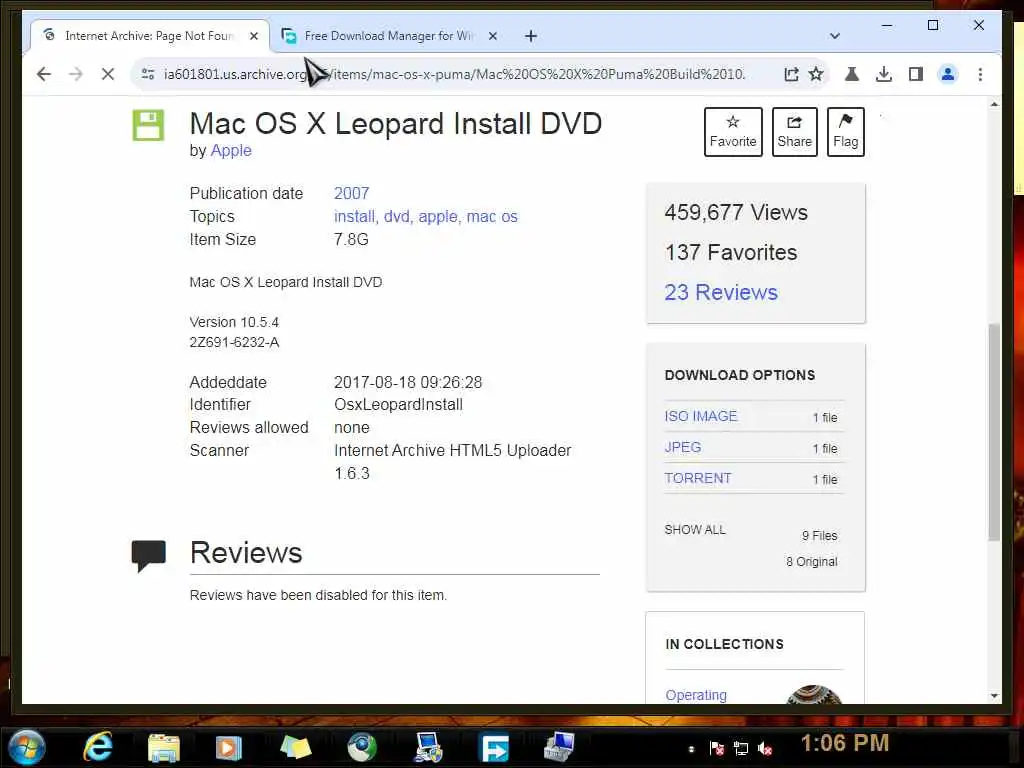
Task: Open a new tab with the plus button
Action: pos(531,36)
